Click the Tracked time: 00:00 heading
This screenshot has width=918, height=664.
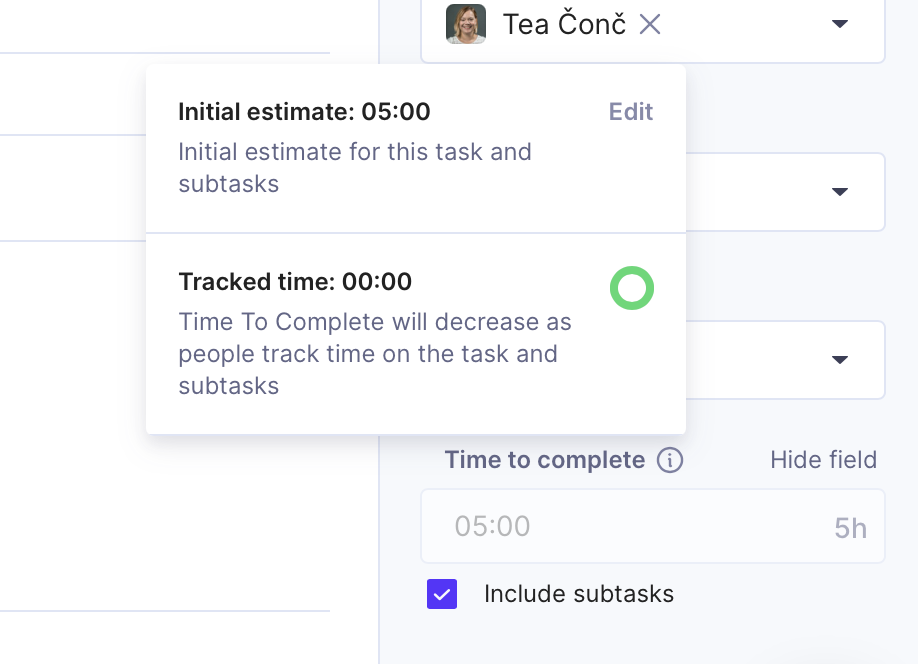point(294,282)
